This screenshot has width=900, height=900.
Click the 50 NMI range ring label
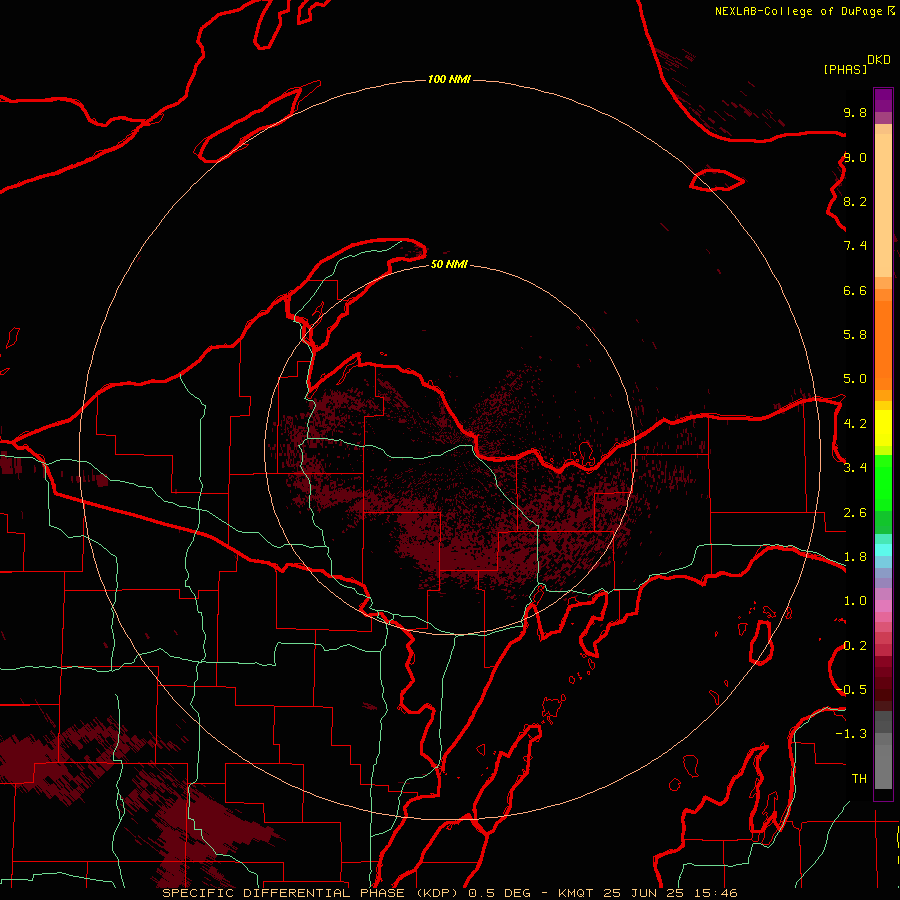pos(449,264)
